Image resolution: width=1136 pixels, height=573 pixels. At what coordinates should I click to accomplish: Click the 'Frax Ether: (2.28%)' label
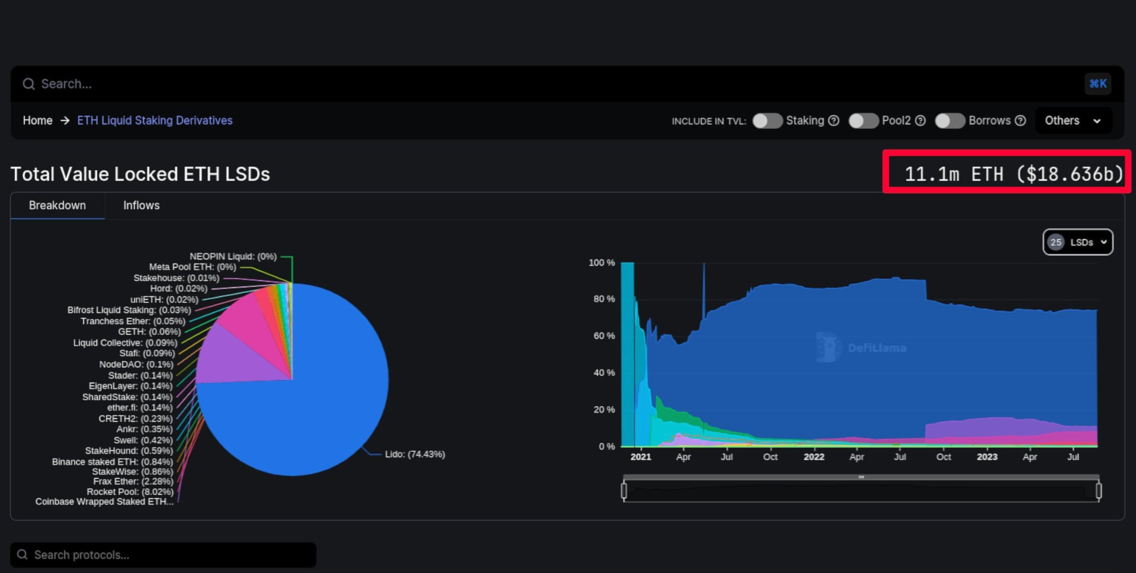[x=133, y=482]
